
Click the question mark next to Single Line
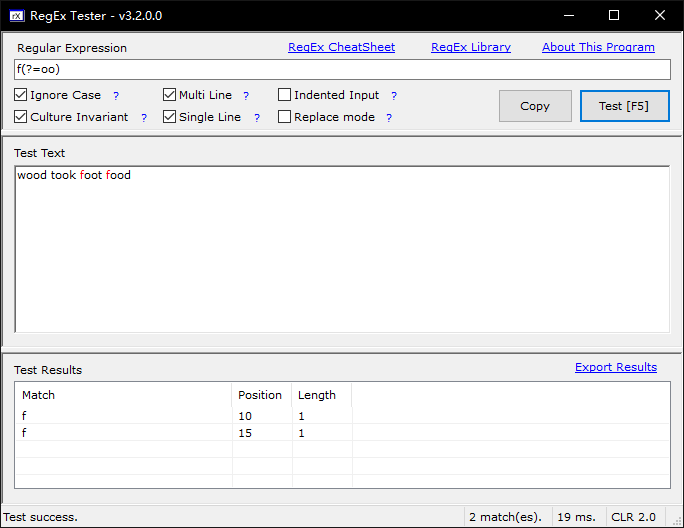coord(256,118)
